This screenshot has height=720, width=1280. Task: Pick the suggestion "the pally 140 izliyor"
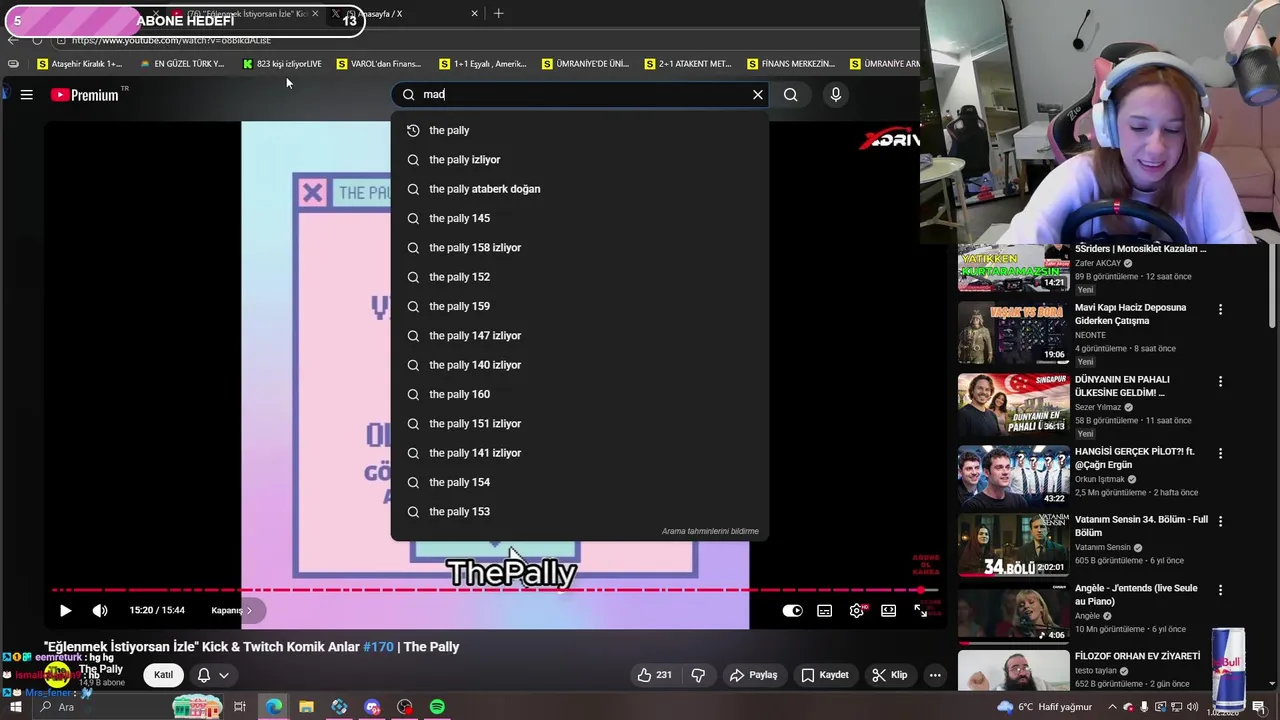pyautogui.click(x=580, y=365)
